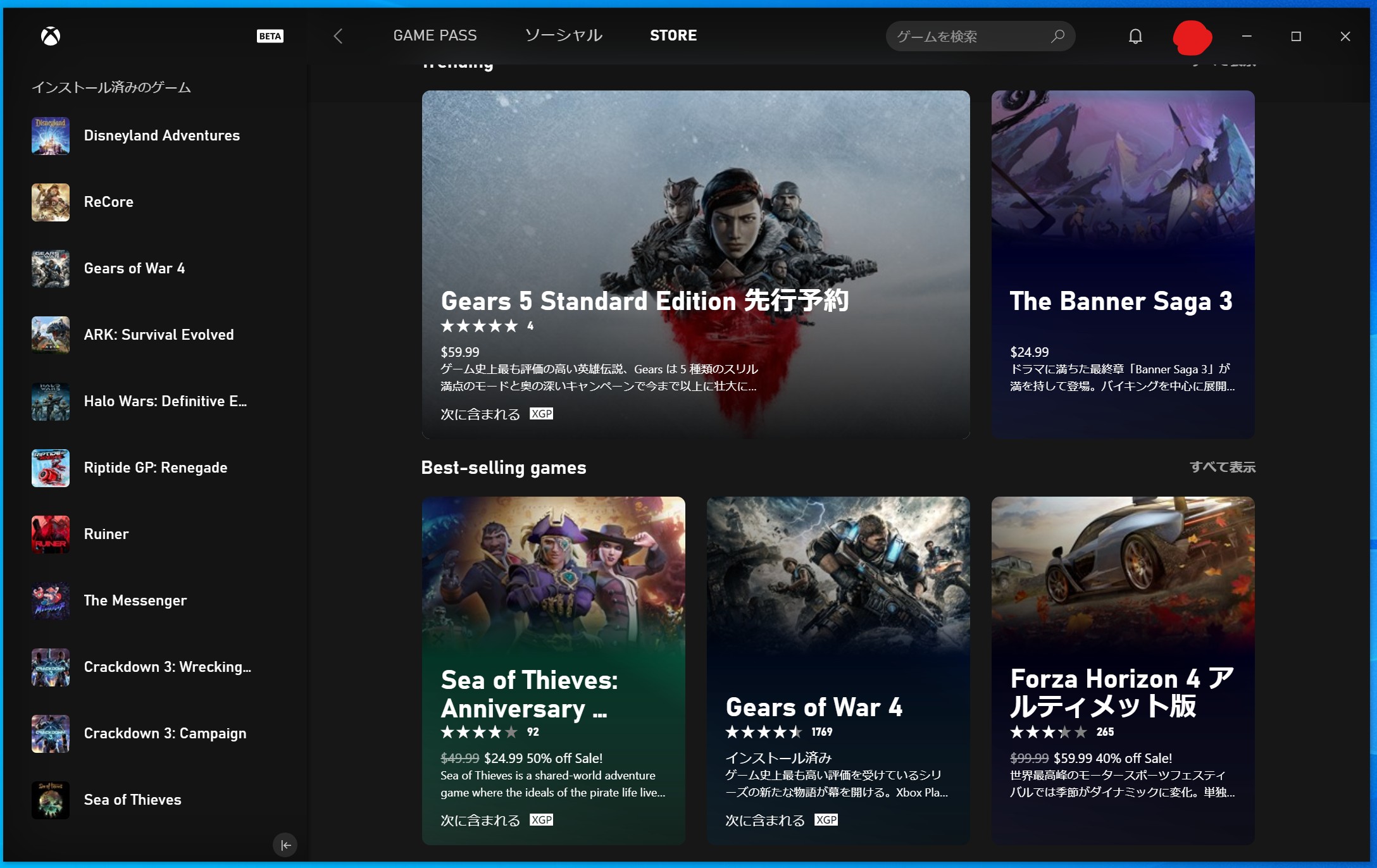Show all Best-selling games via すべて表示
1377x868 pixels.
click(1223, 467)
